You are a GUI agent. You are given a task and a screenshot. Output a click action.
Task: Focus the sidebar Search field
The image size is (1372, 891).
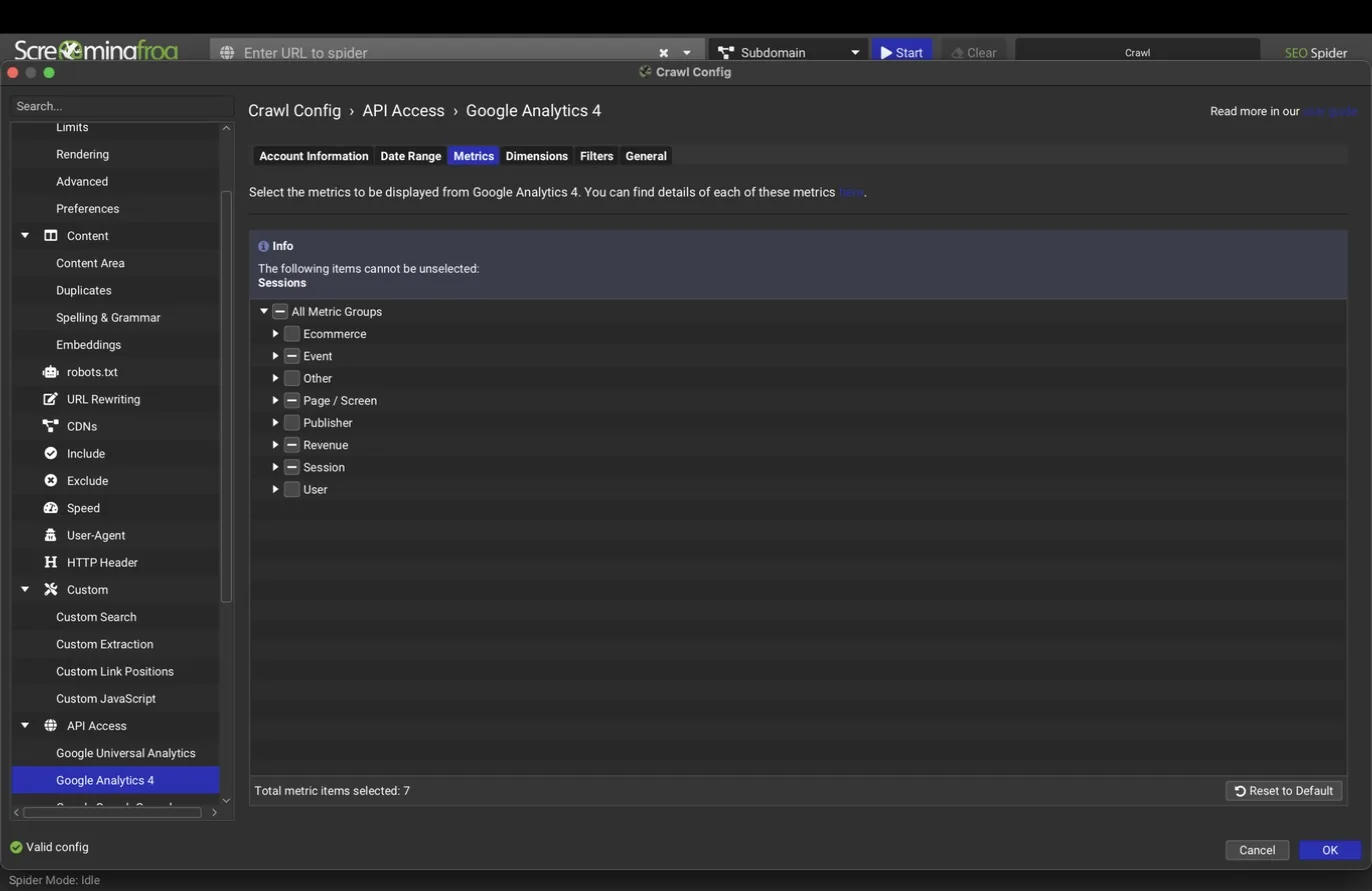122,106
